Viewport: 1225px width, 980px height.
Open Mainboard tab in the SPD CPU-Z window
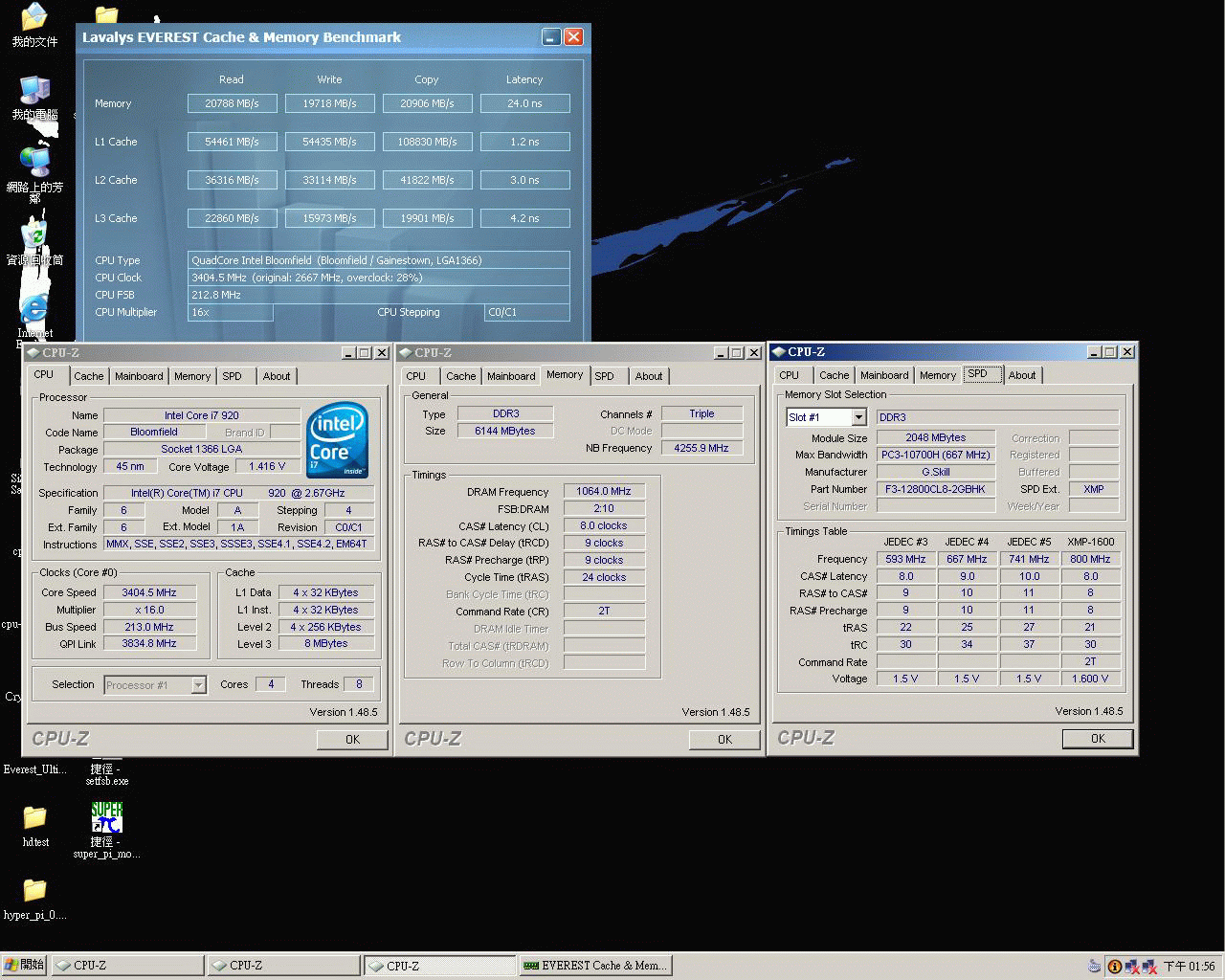tap(884, 375)
